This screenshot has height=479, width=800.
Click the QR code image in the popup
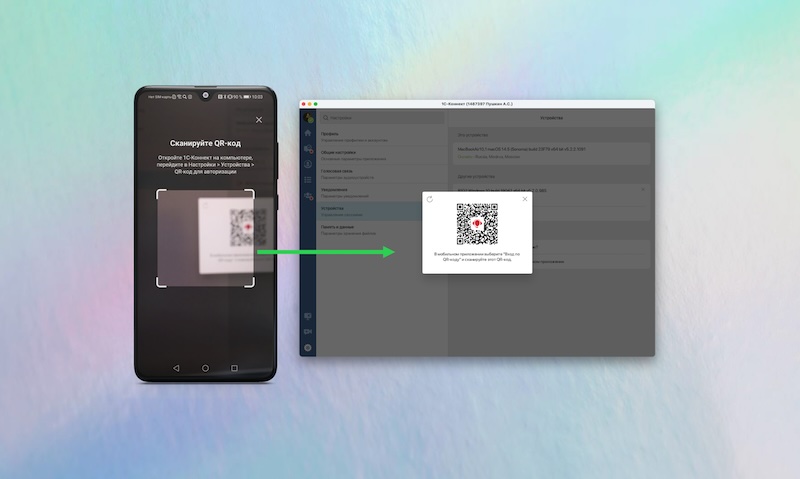477,224
